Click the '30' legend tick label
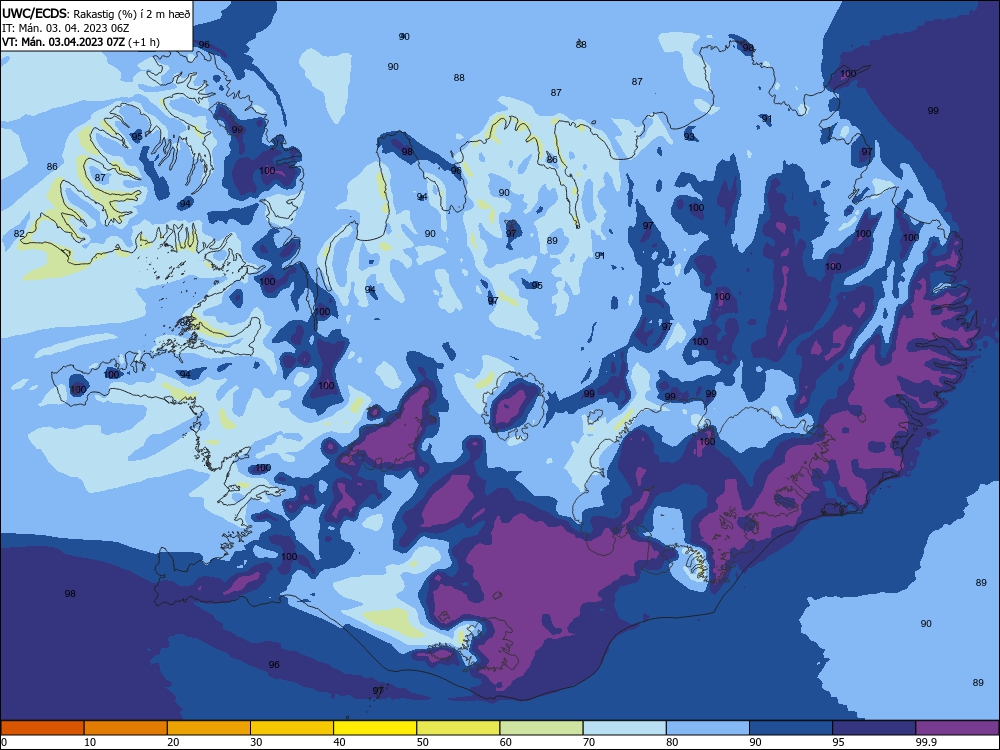 pos(256,742)
